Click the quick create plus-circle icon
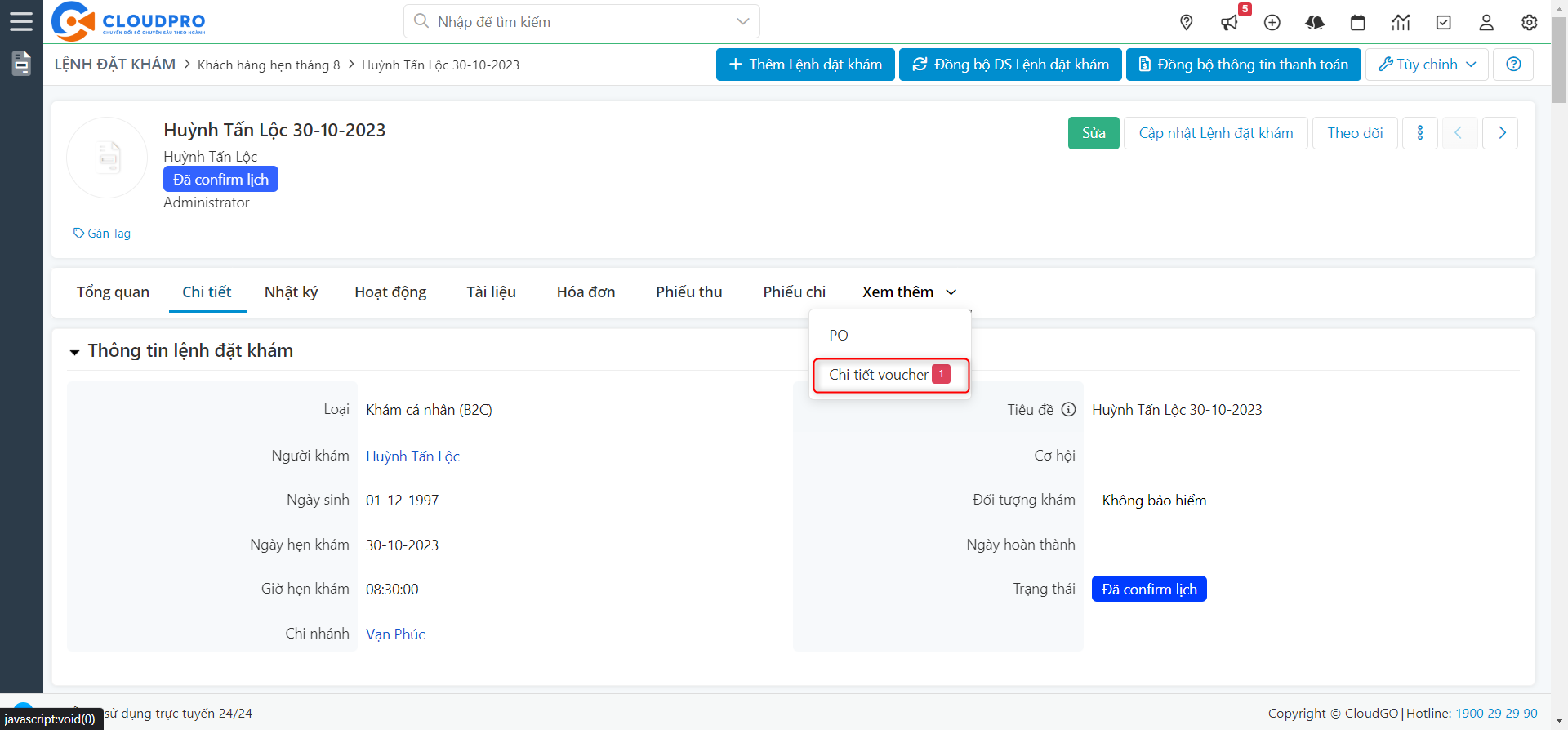Viewport: 1568px width, 730px height. click(1272, 23)
